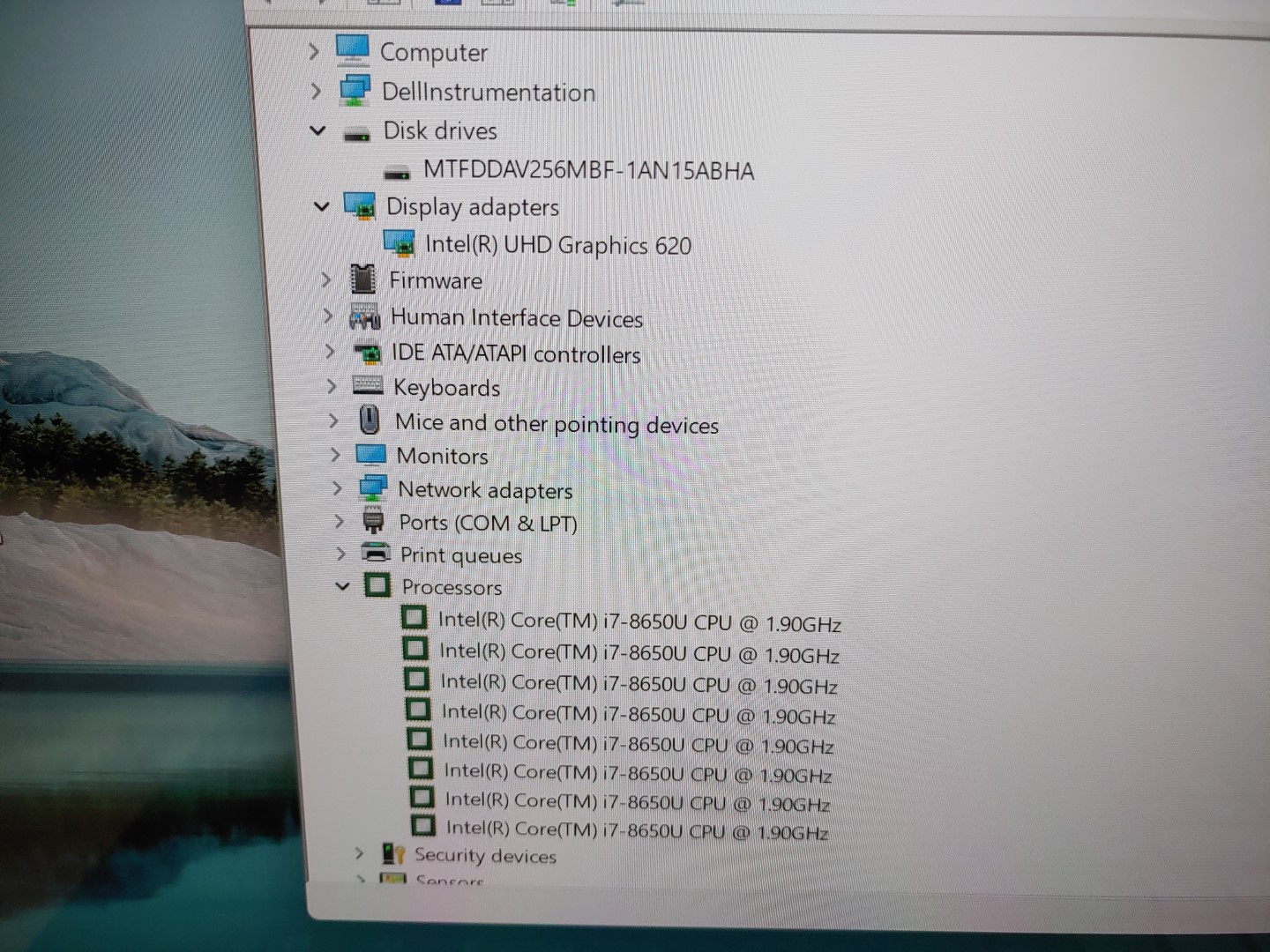This screenshot has height=952, width=1270.
Task: Select Mice and other pointing devices label
Action: pos(557,424)
